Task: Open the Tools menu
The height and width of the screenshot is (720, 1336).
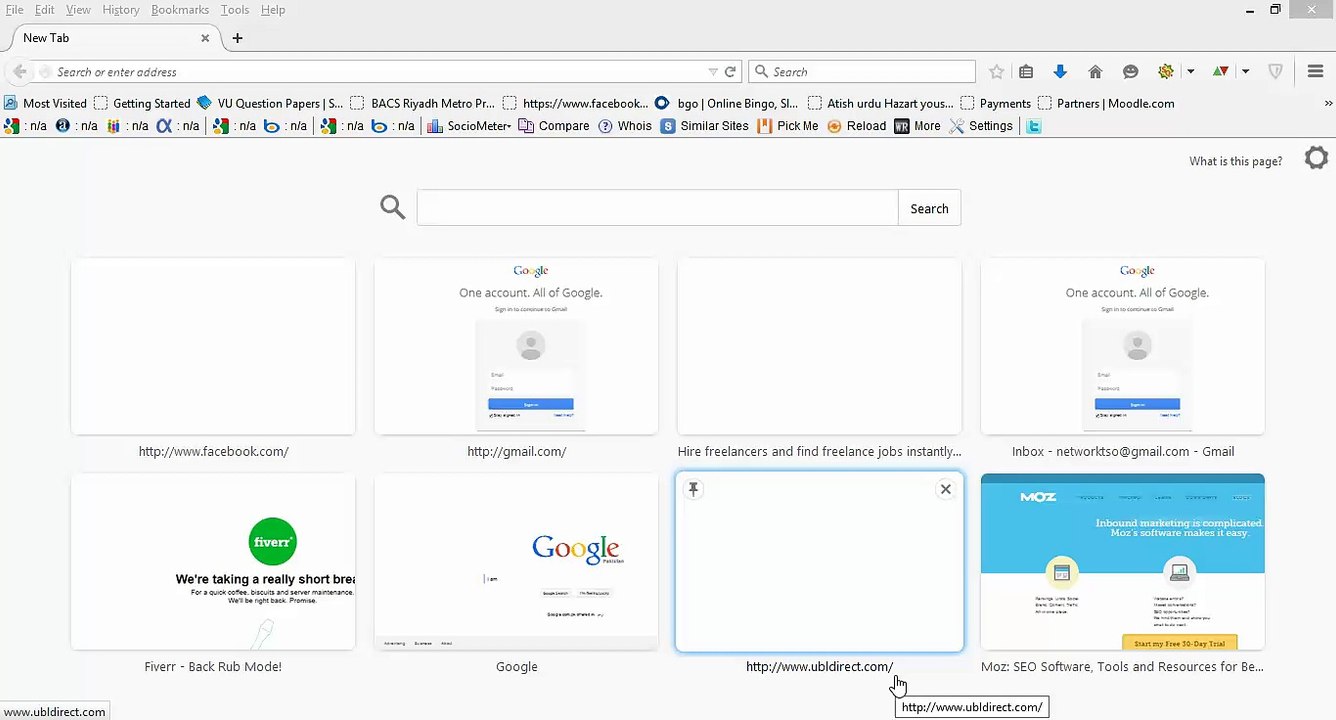Action: click(x=235, y=10)
